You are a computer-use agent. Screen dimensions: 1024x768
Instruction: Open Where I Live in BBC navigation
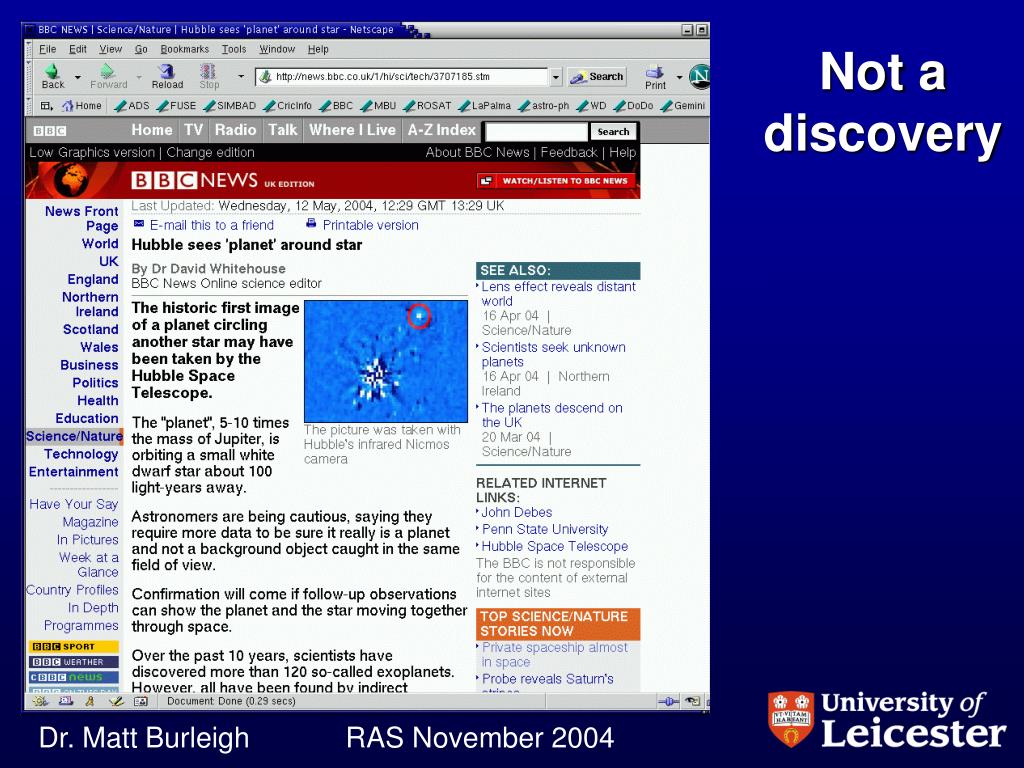pos(352,130)
